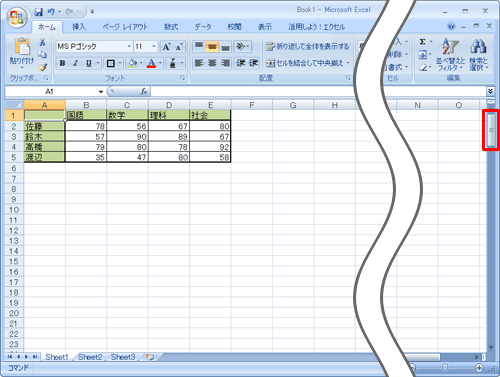The width and height of the screenshot is (500, 377).
Task: Click セルを結合して中央揃え merge button
Action: coord(307,63)
